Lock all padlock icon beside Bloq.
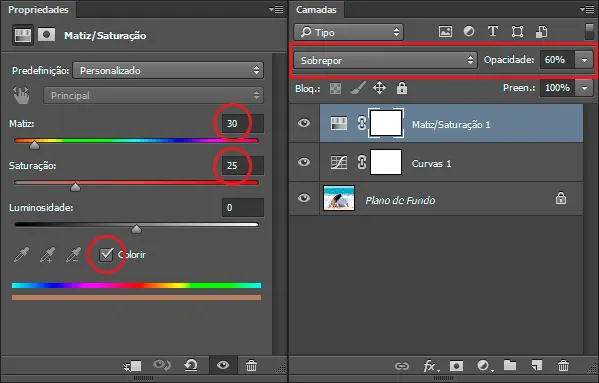Viewport: 599px width, 383px height. click(401, 88)
